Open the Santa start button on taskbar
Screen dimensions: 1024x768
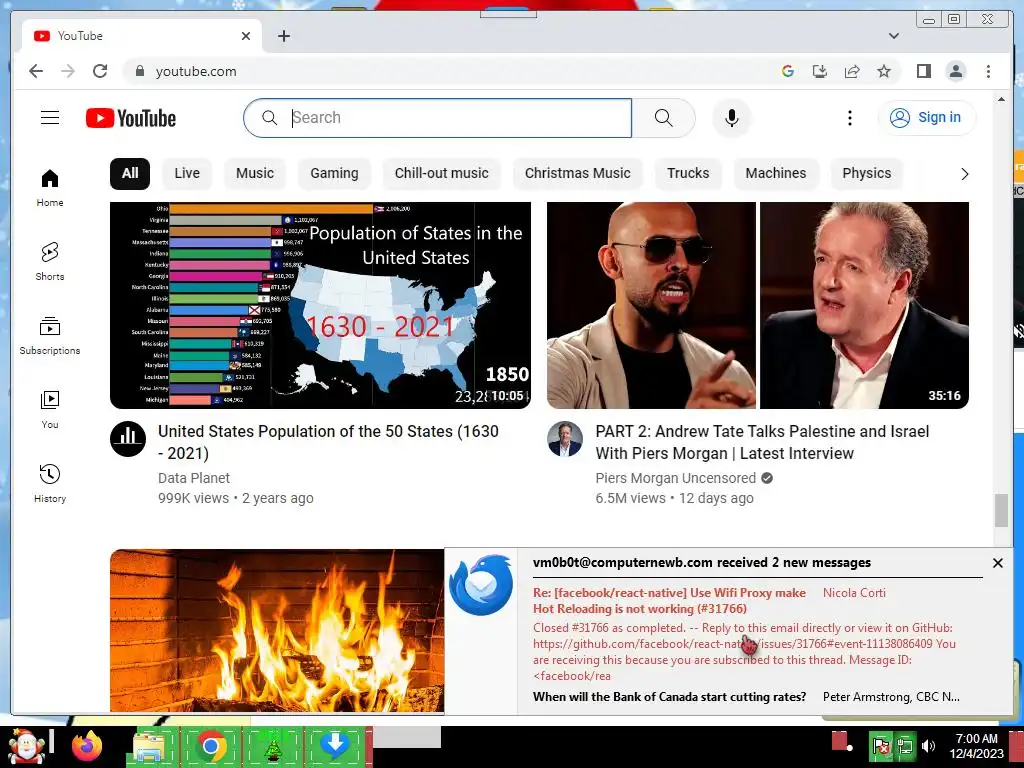pos(26,747)
